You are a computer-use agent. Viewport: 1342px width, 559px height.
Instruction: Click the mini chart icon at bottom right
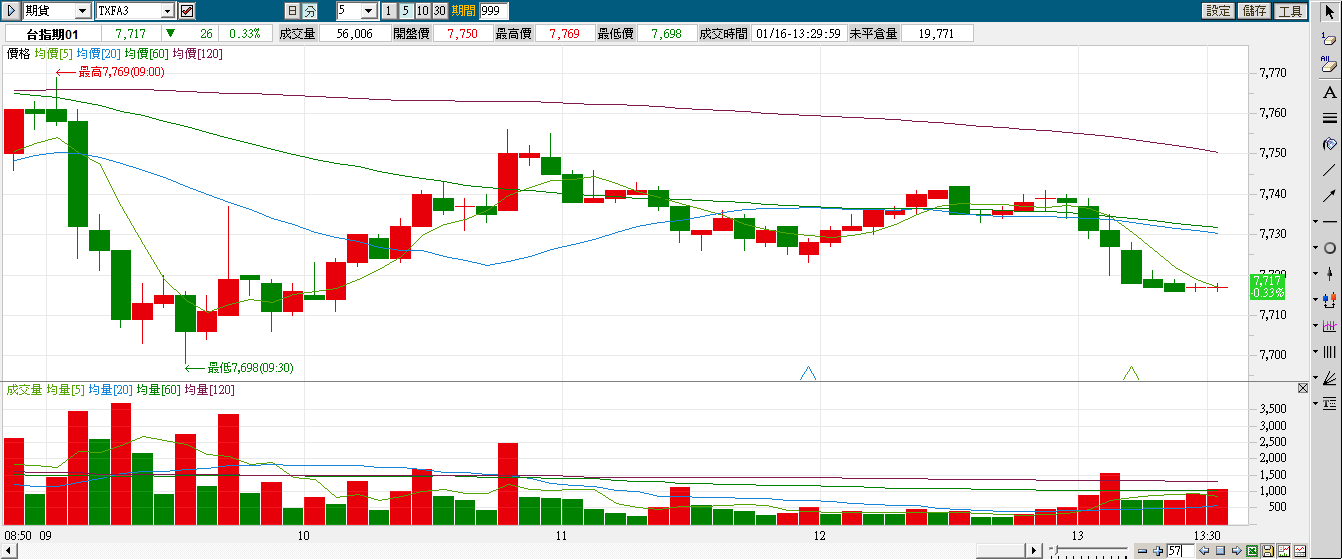point(1299,551)
